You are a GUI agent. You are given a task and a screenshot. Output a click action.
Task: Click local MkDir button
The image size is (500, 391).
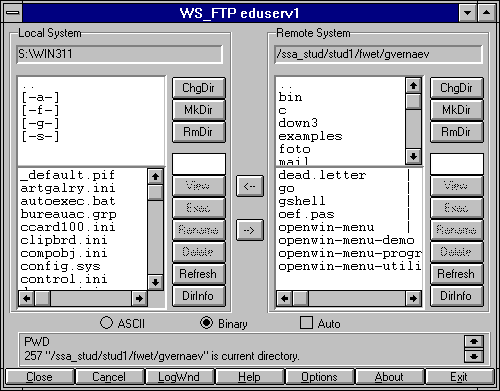(199, 110)
